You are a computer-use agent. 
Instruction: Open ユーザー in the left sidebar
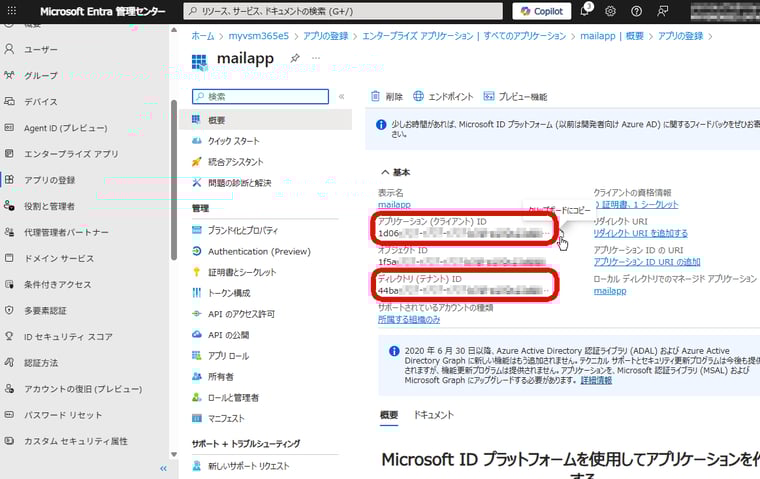coord(41,49)
